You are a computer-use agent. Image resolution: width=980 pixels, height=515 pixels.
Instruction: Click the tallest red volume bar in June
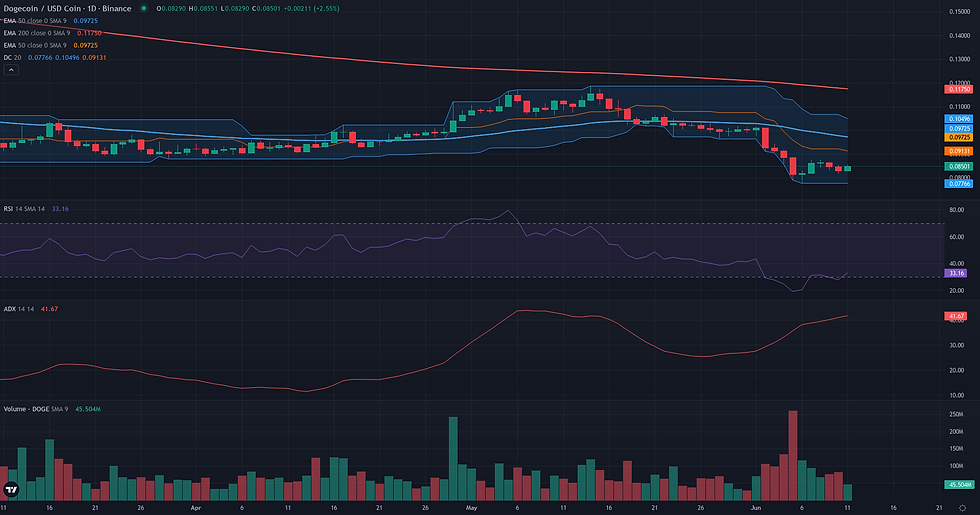point(793,456)
